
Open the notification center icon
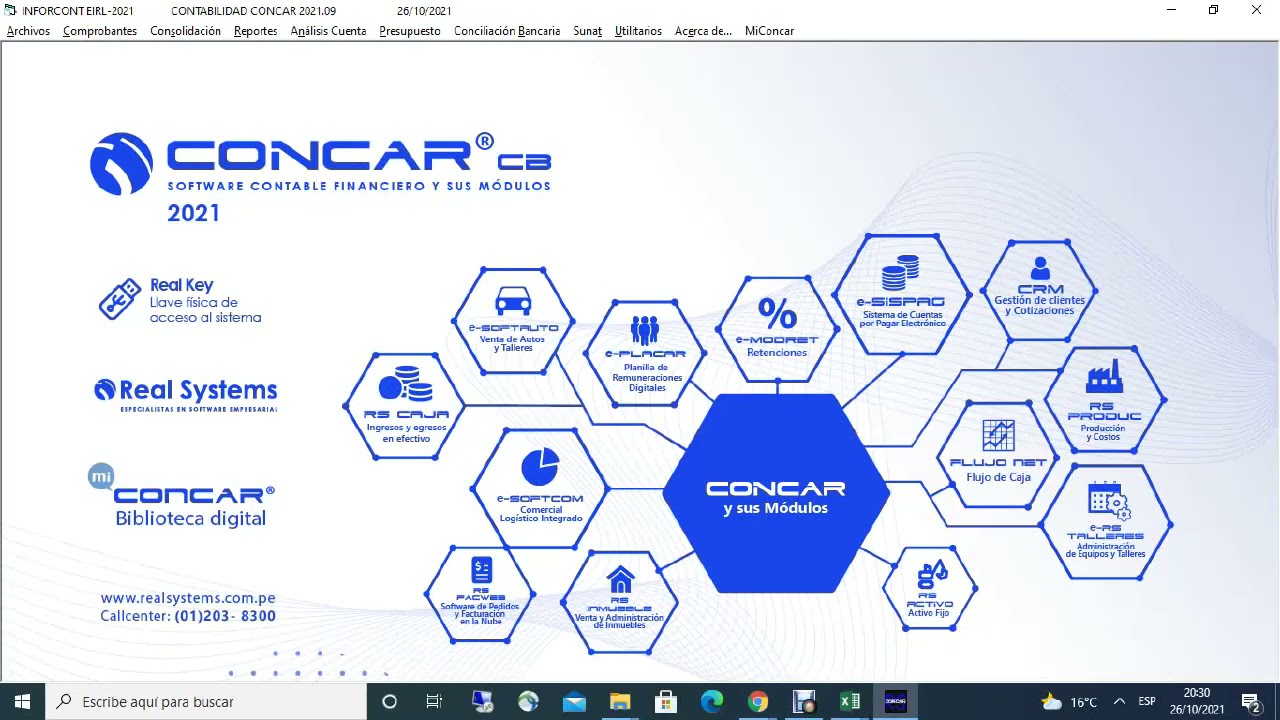pyautogui.click(x=1250, y=702)
